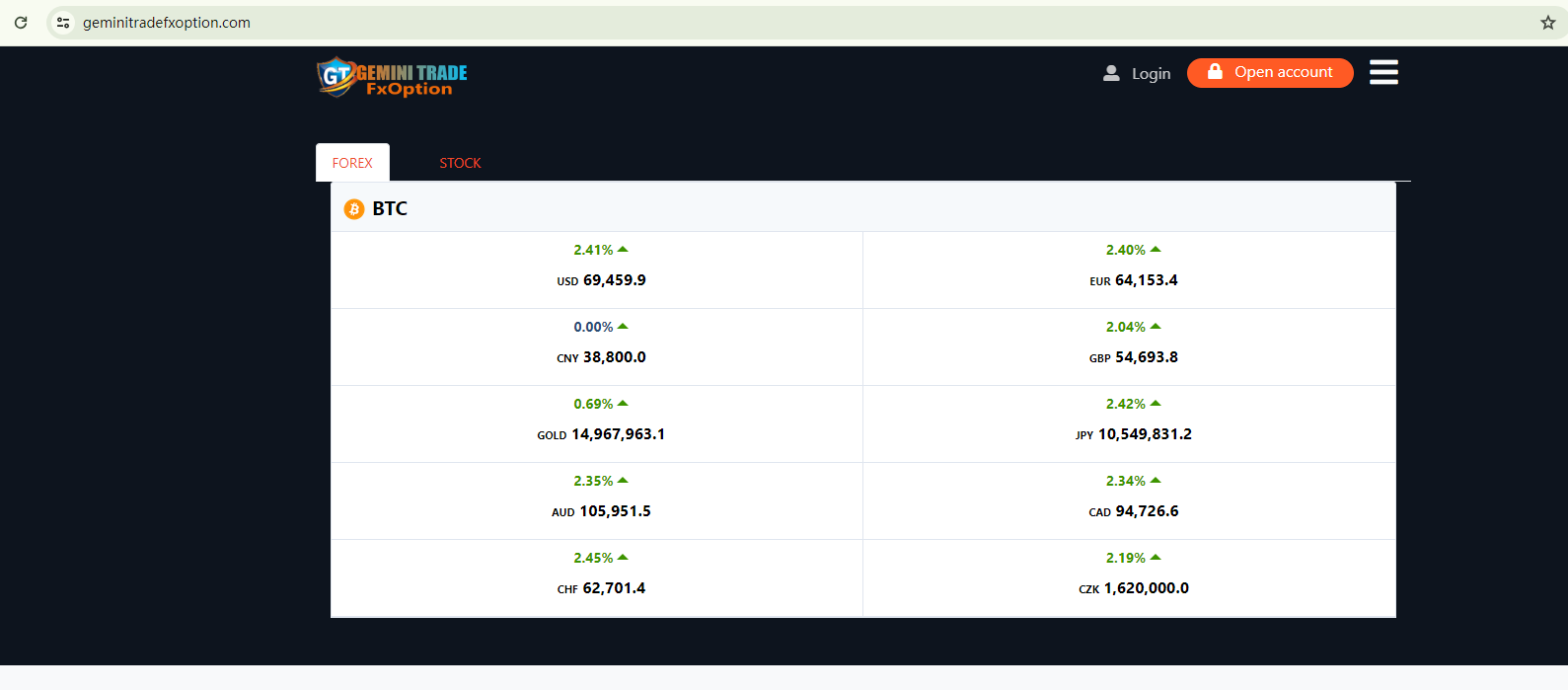Viewport: 1568px width, 690px height.
Task: Click the orange Bitcoin icon
Action: click(353, 209)
